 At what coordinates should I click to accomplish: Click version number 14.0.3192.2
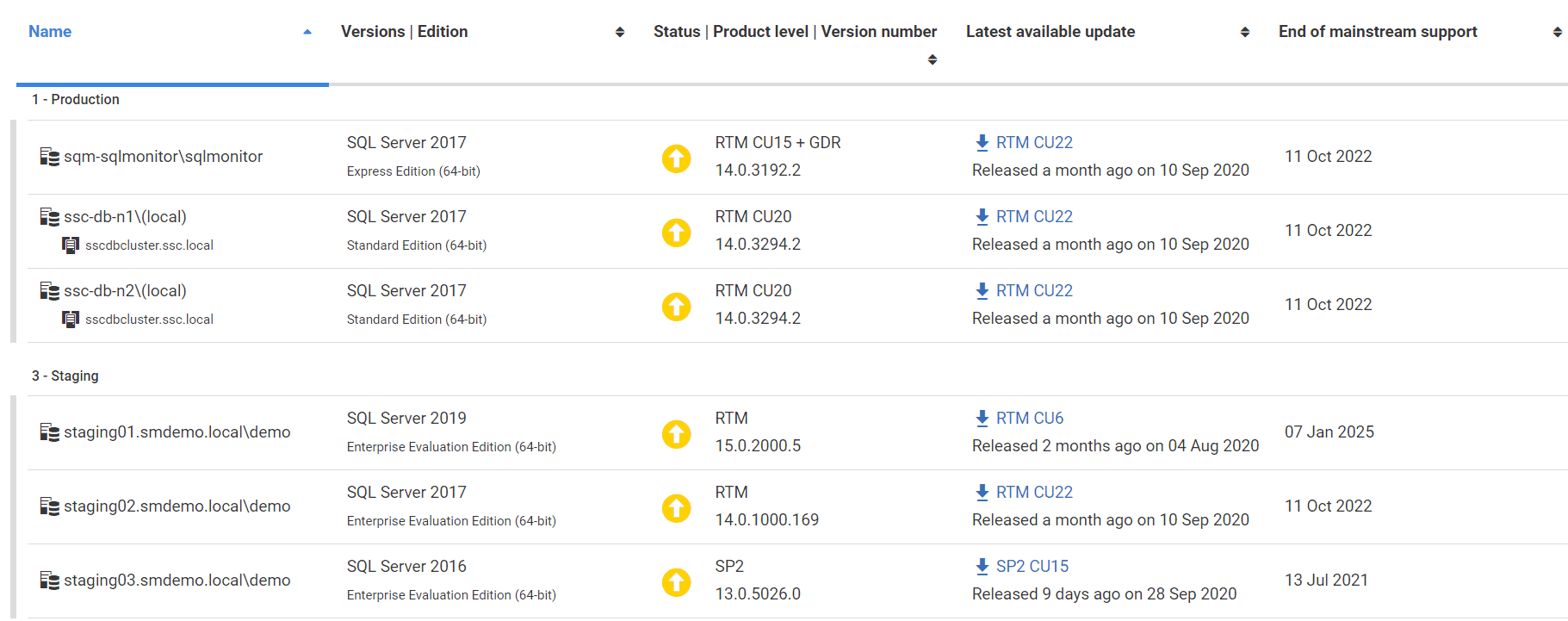(758, 171)
